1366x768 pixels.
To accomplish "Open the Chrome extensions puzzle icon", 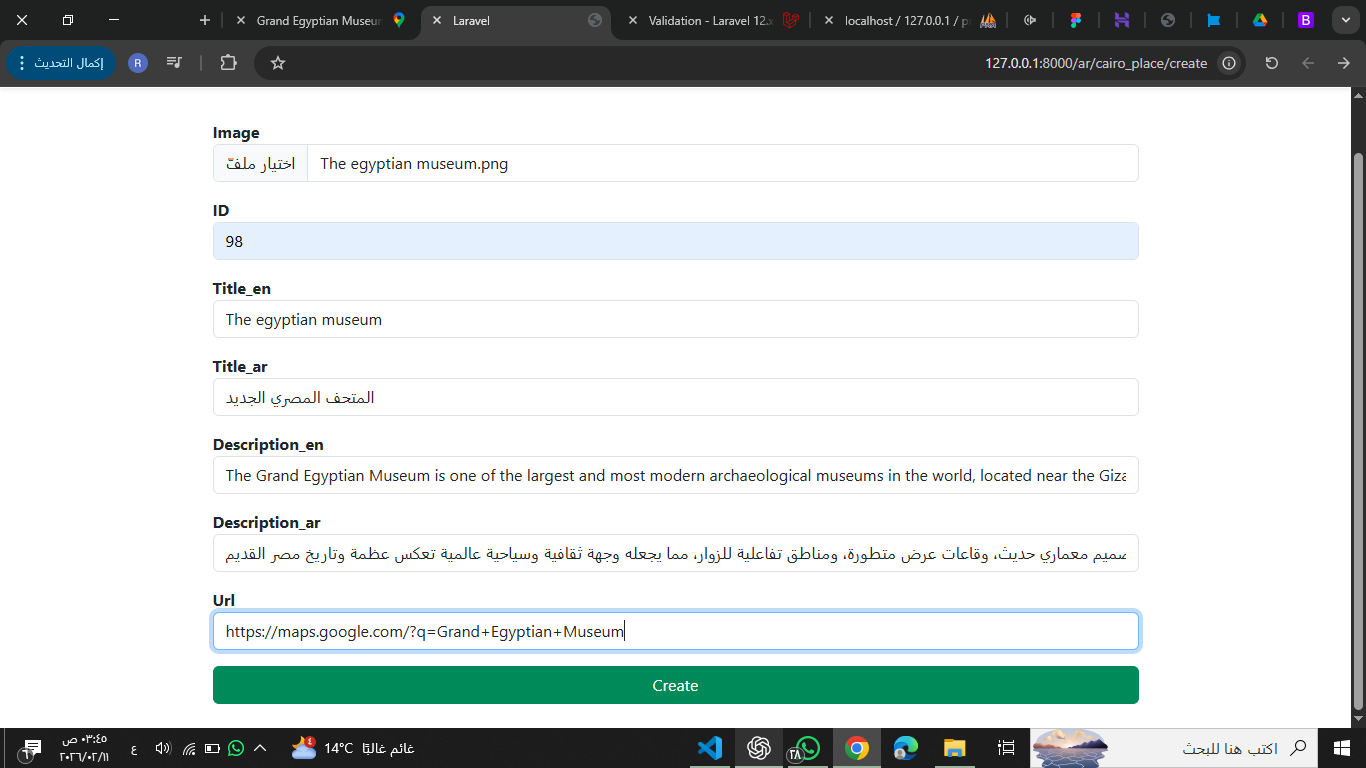I will point(228,63).
